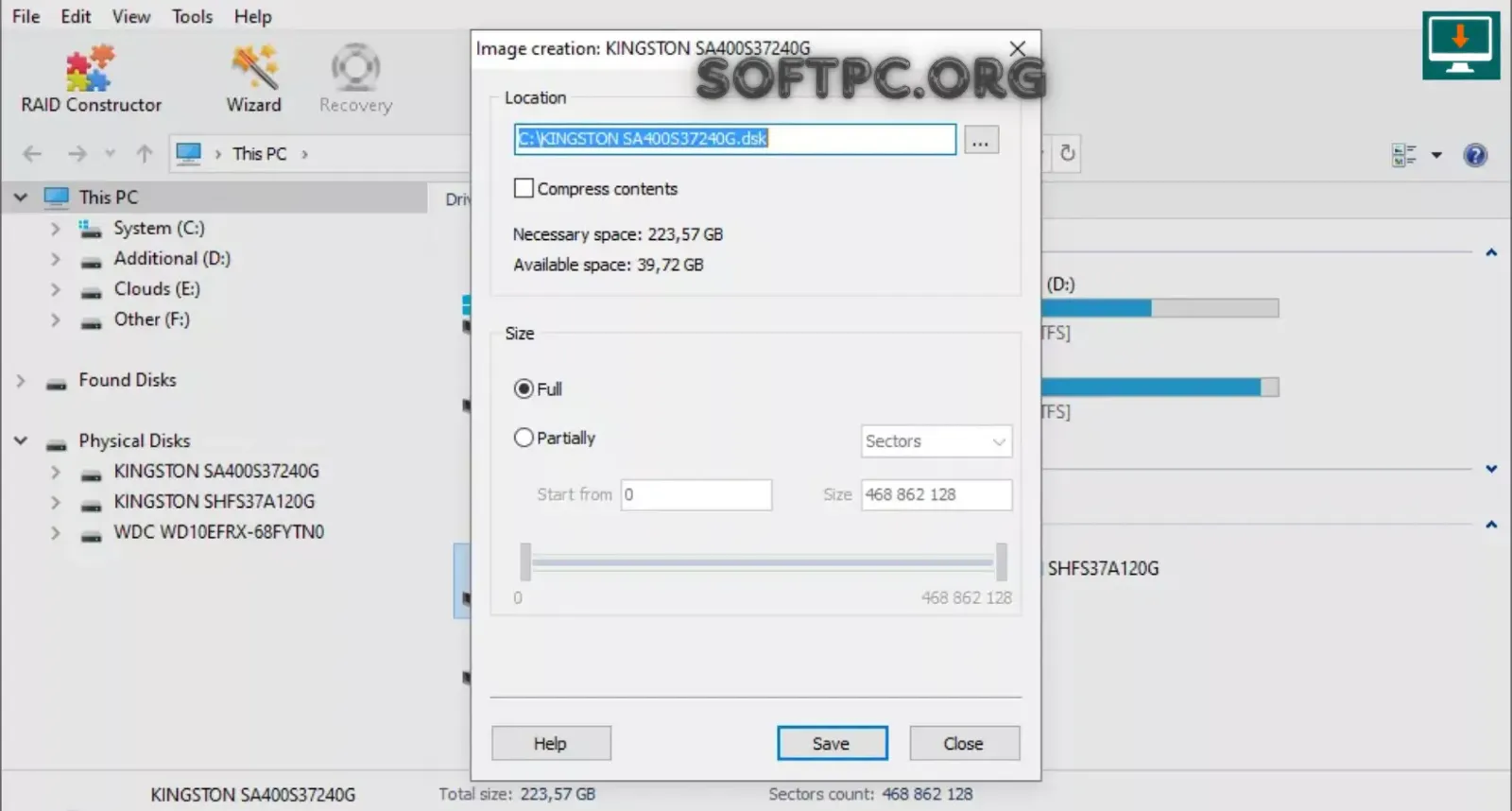The image size is (1512, 811).
Task: Open the File menu
Action: (x=26, y=16)
